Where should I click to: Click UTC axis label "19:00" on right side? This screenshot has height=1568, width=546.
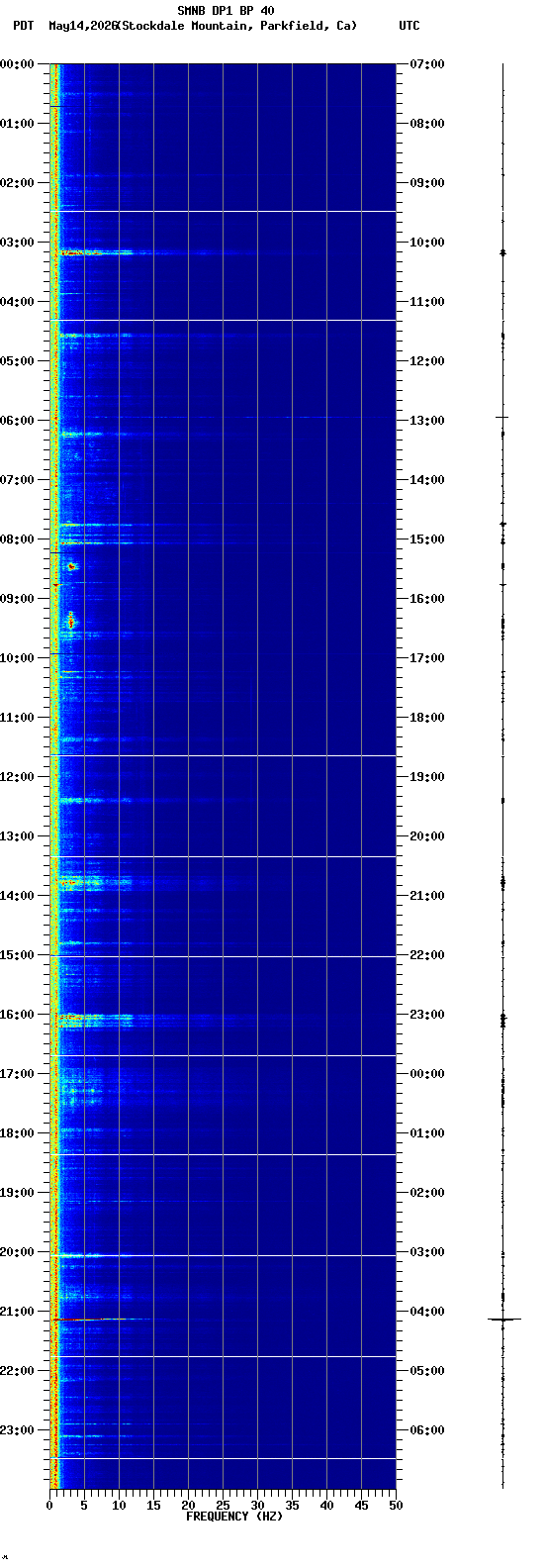(427, 777)
